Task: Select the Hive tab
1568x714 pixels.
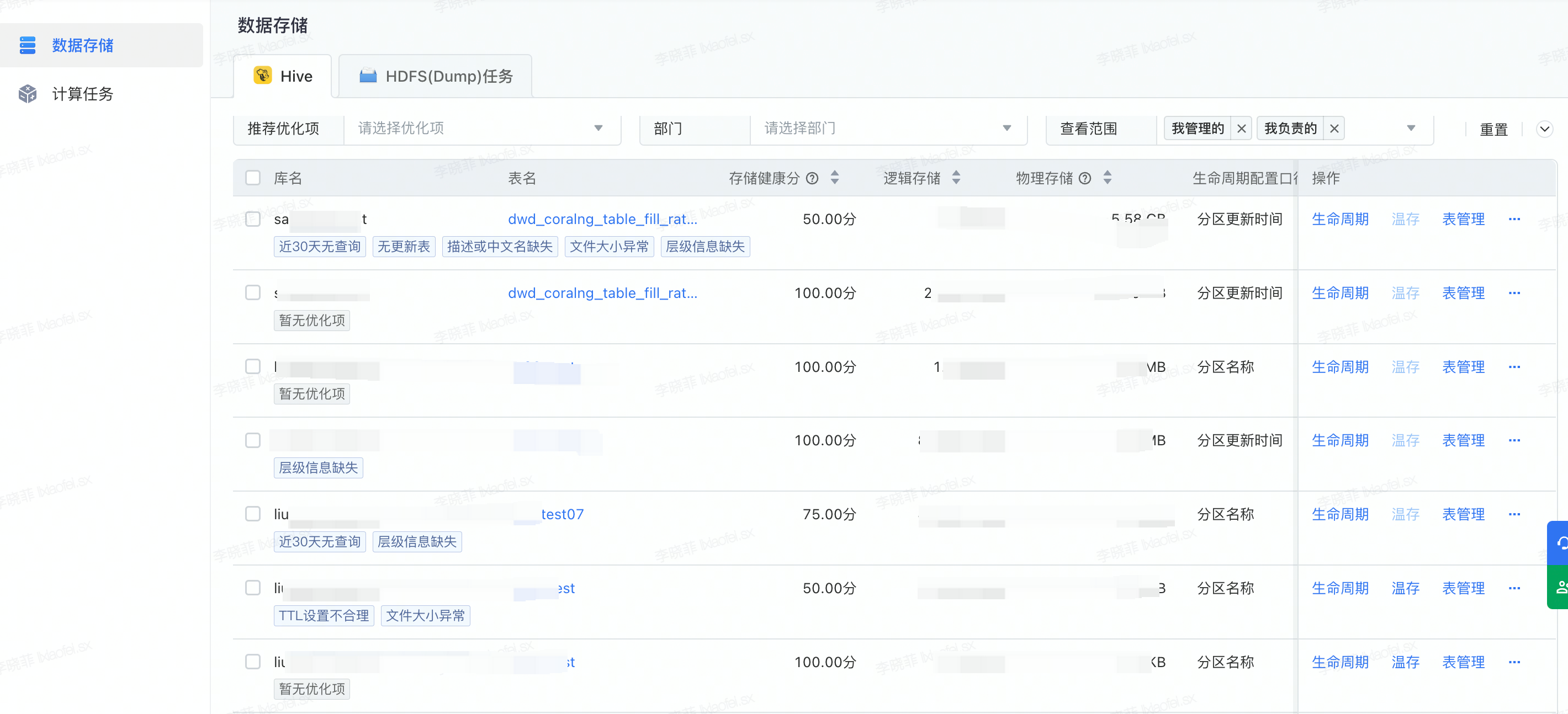Action: [283, 76]
